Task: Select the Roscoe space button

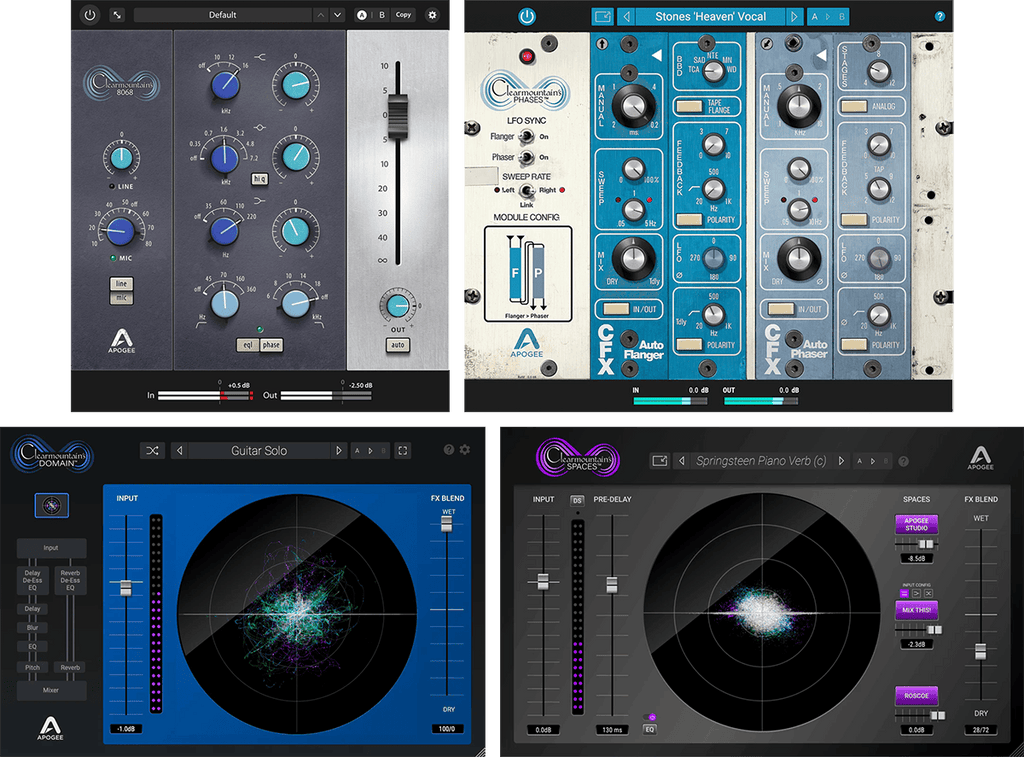Action: coord(916,696)
